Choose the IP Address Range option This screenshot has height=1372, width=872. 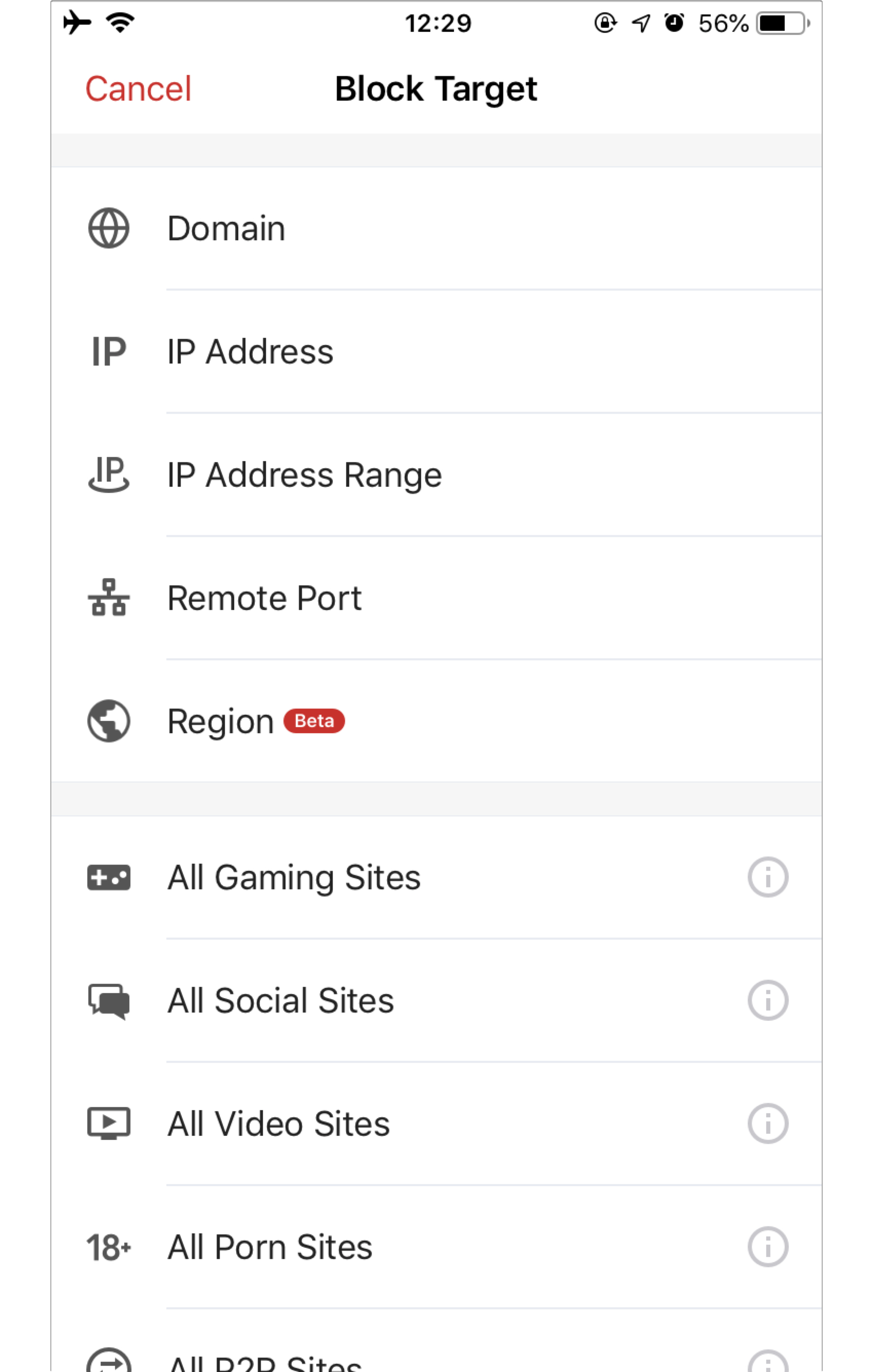[x=436, y=474]
